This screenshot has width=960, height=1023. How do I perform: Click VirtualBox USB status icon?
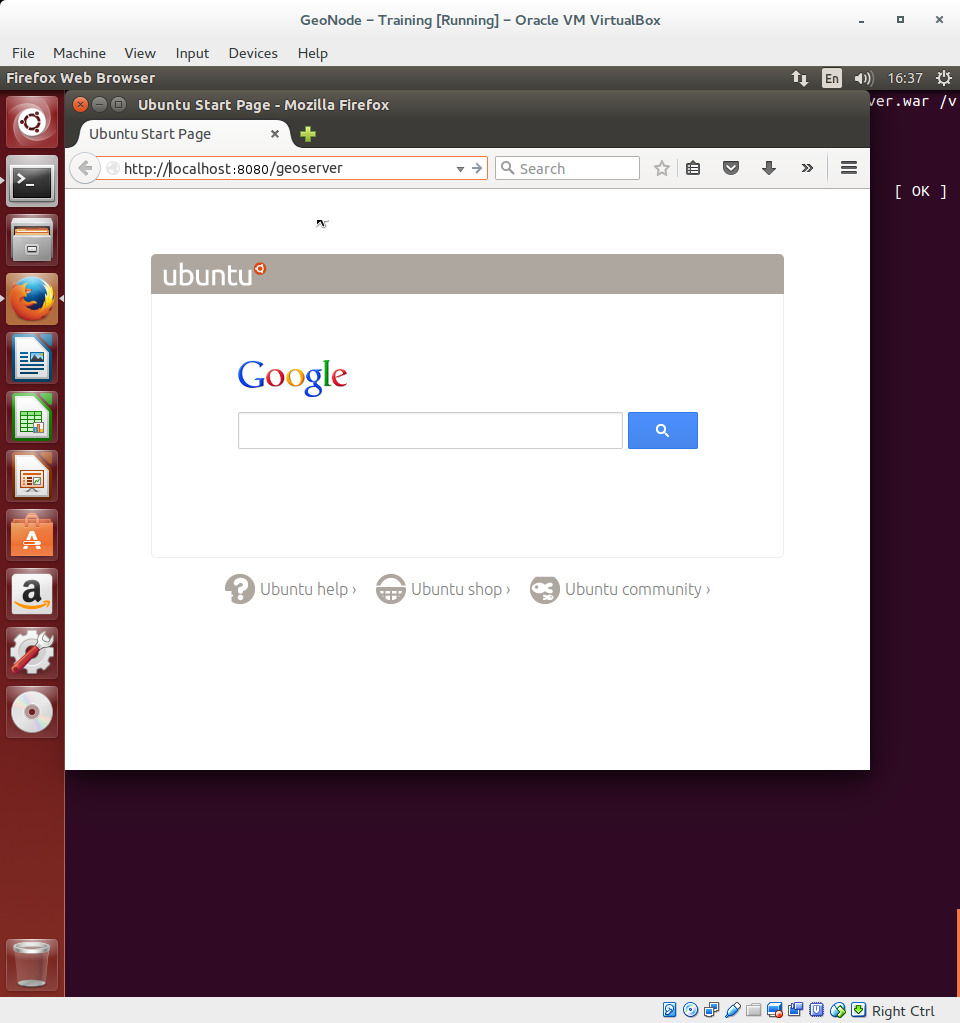tap(732, 1010)
